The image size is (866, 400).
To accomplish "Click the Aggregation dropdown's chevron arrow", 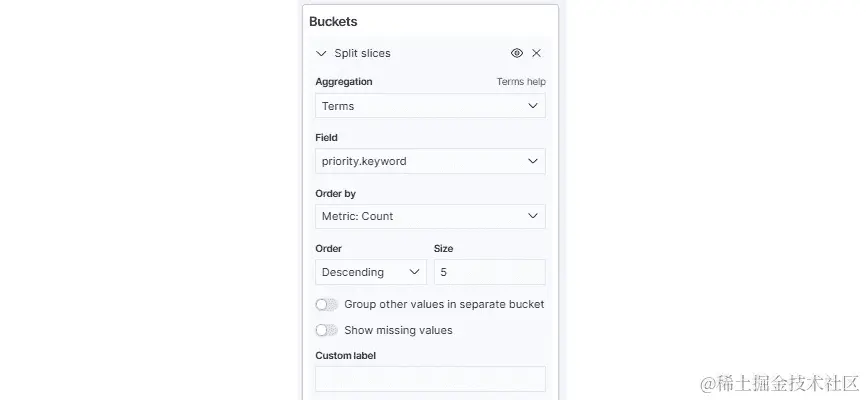I will [x=533, y=106].
